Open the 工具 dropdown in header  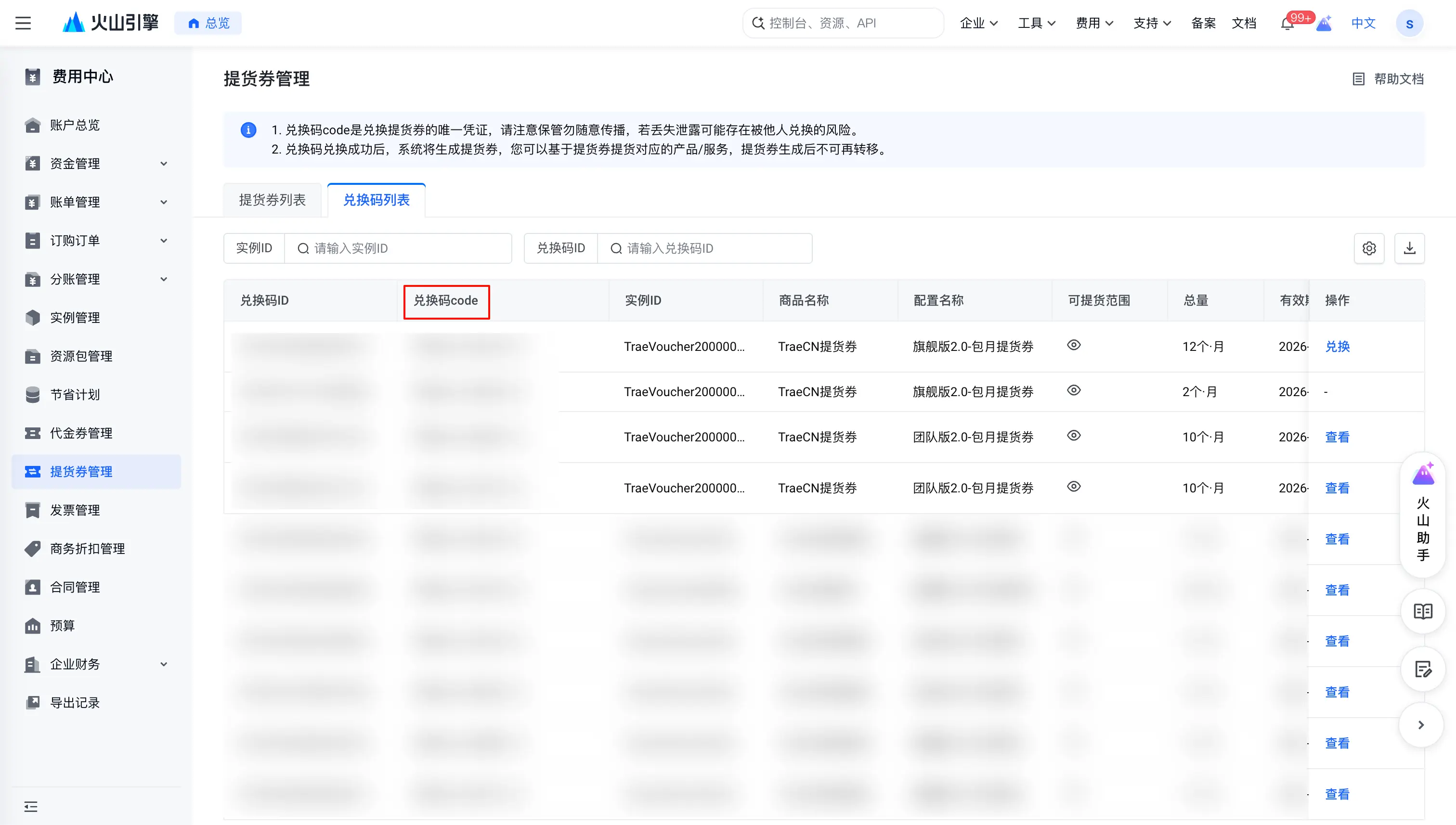tap(1037, 23)
